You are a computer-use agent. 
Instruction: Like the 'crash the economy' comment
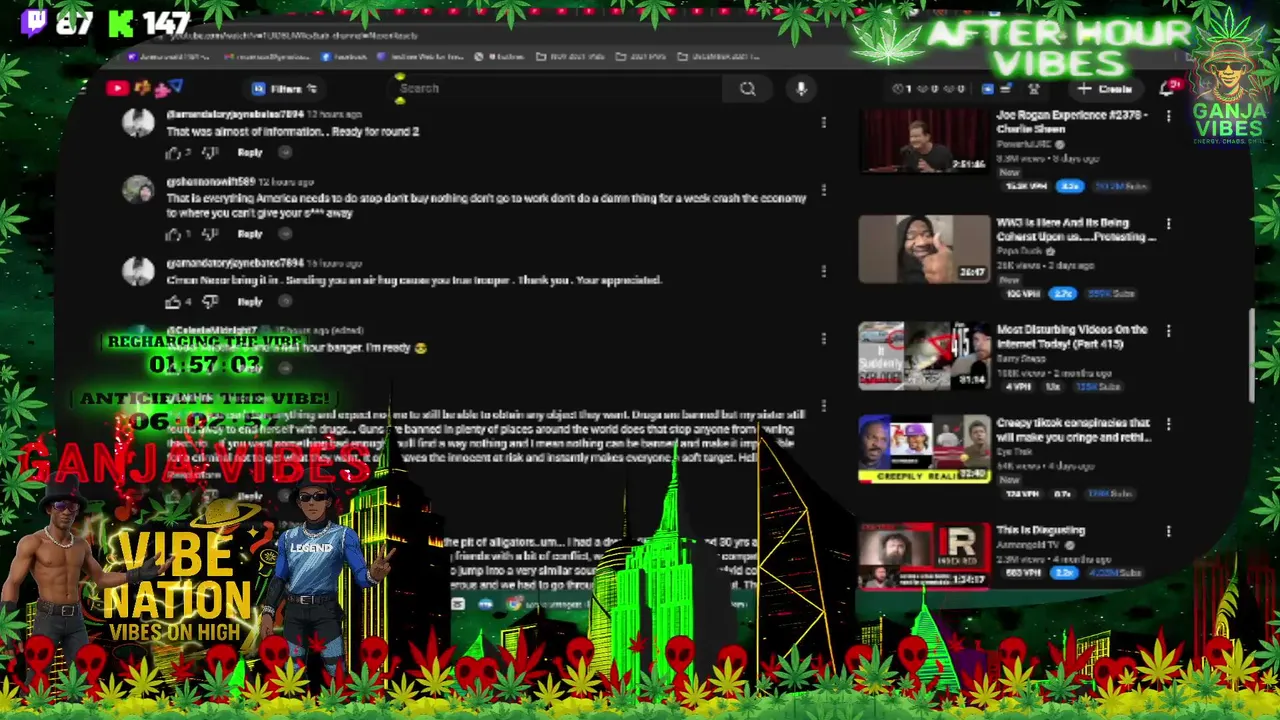[x=173, y=234]
